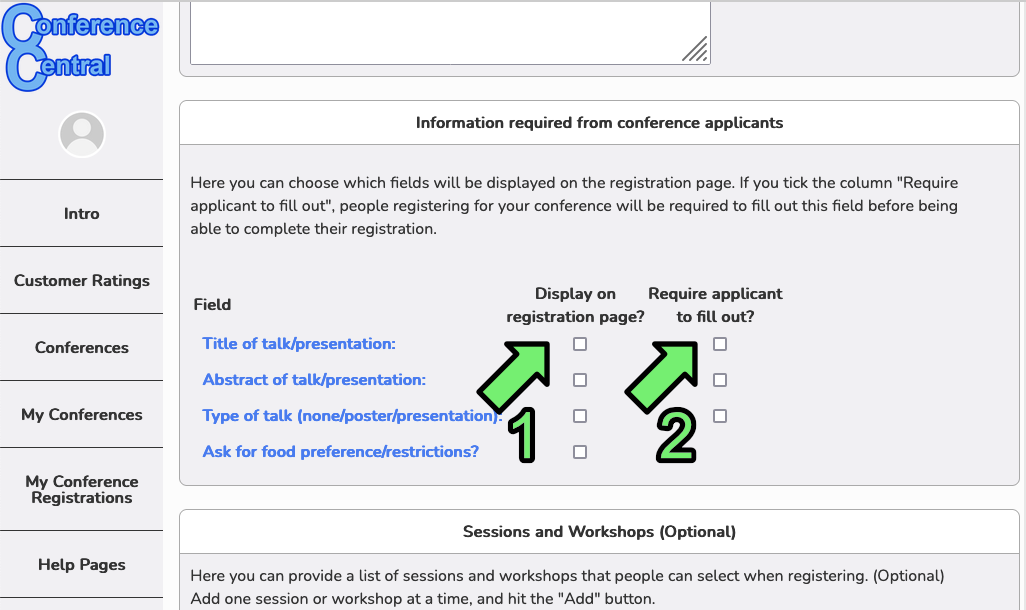Open Help Pages
Image resolution: width=1026 pixels, height=610 pixels.
click(81, 564)
